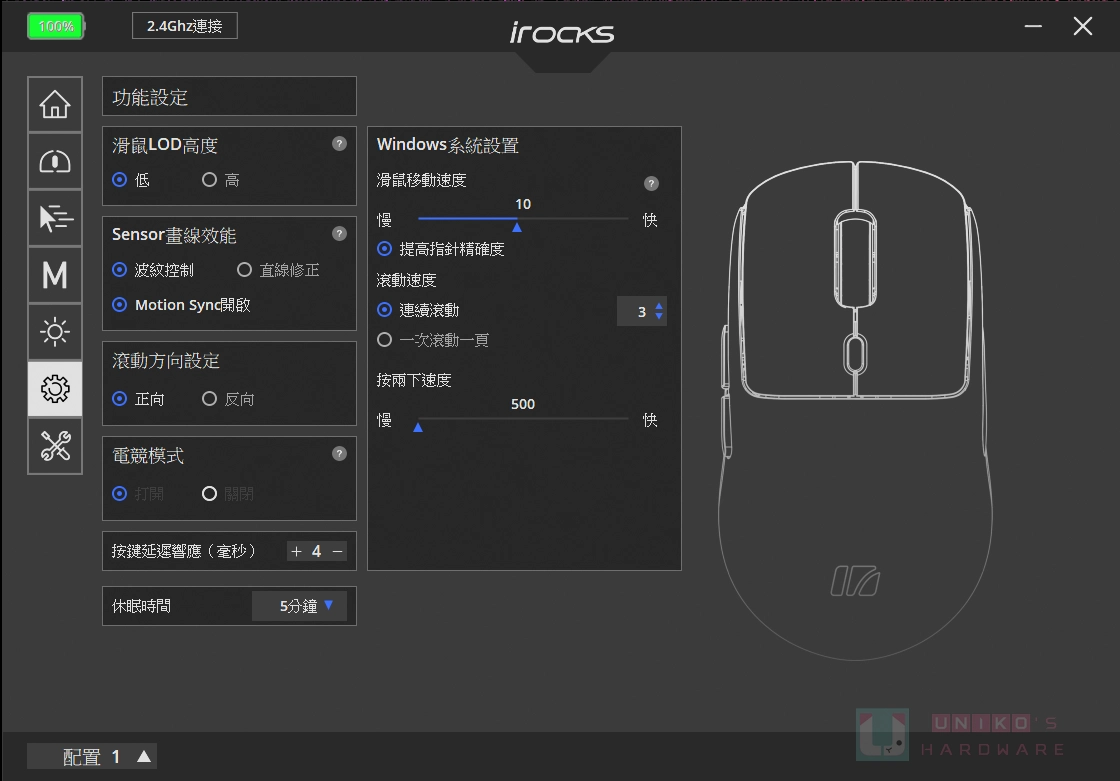Viewport: 1120px width, 781px height.
Task: Minimize the irocks window
Action: (x=1033, y=26)
